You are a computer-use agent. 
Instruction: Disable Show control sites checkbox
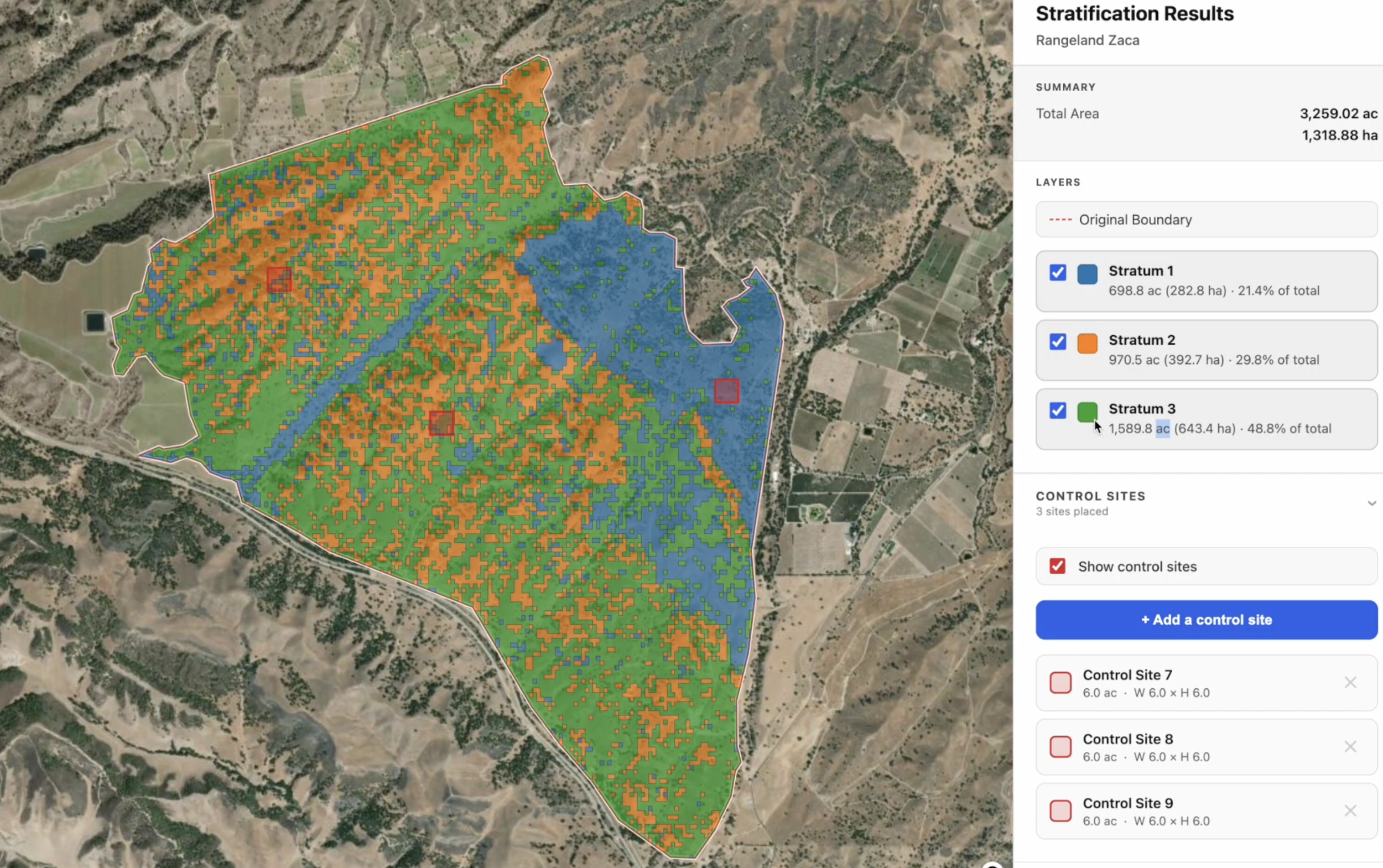1057,566
